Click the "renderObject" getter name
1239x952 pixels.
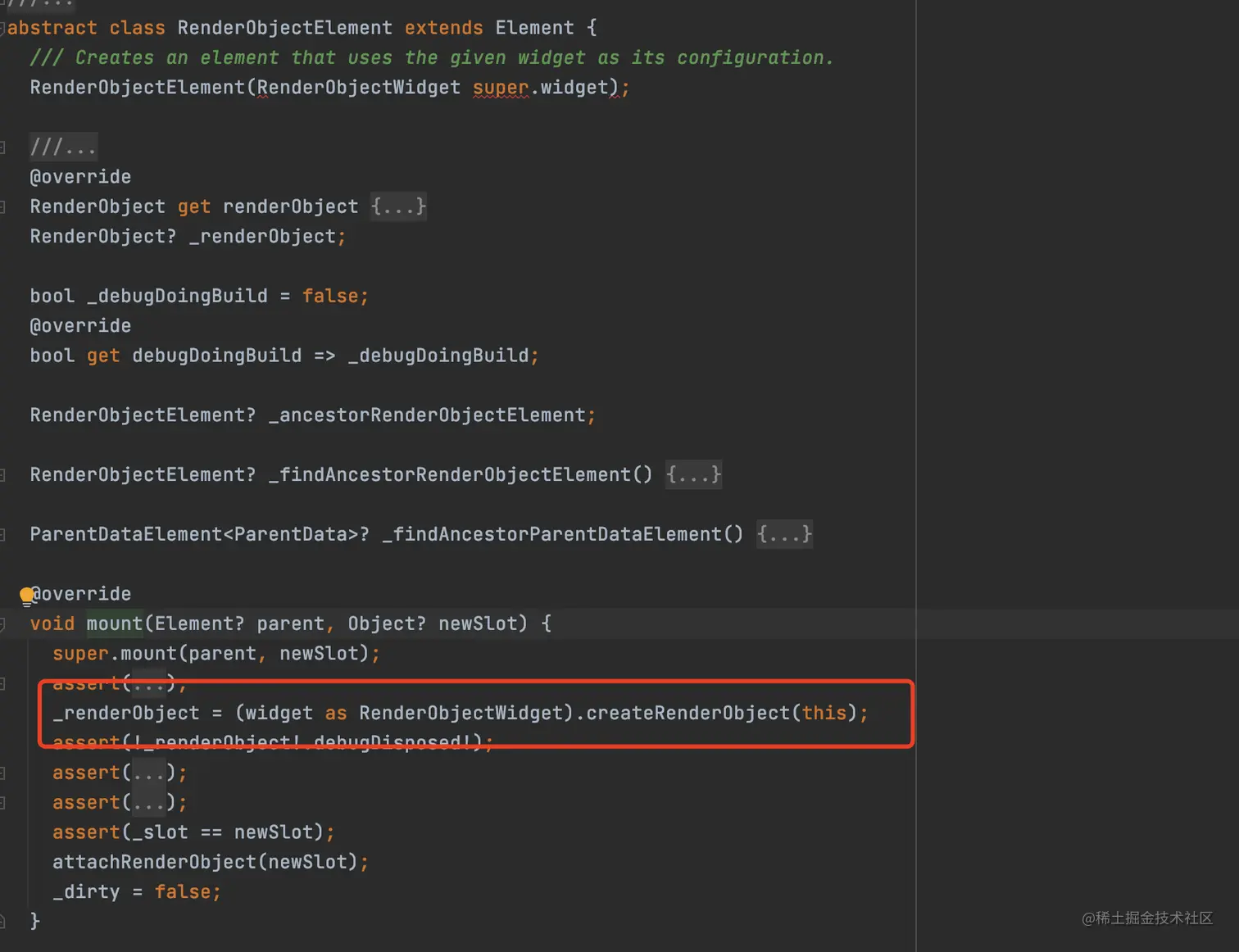click(x=291, y=206)
